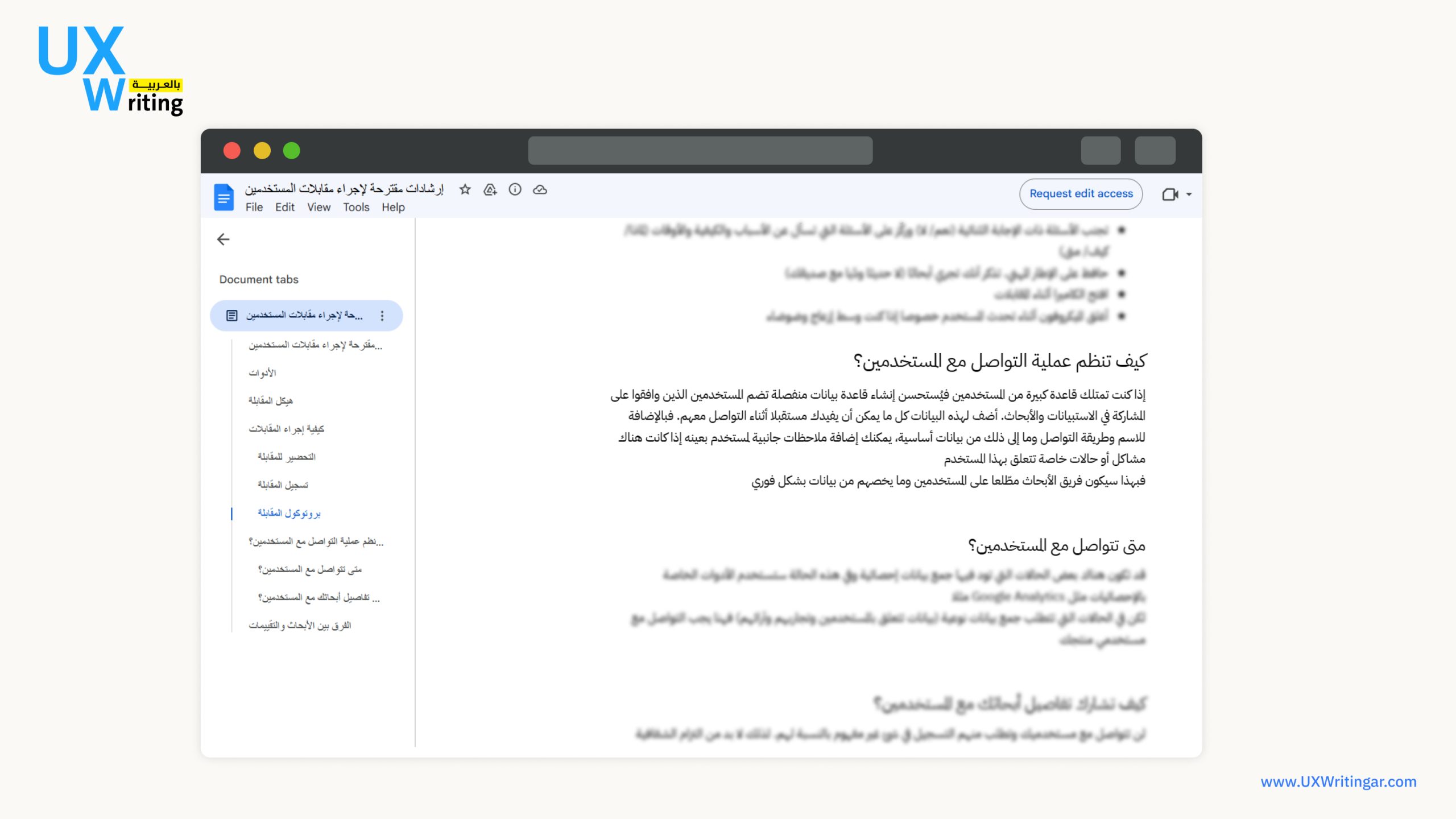Image resolution: width=1456 pixels, height=819 pixels.
Task: Open the Tools menu
Action: pos(356,208)
